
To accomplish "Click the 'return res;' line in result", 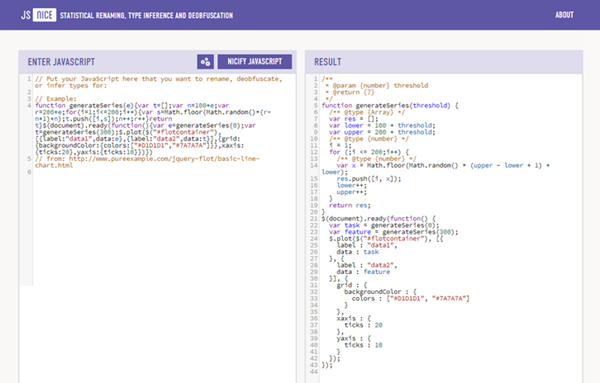I will (x=350, y=205).
